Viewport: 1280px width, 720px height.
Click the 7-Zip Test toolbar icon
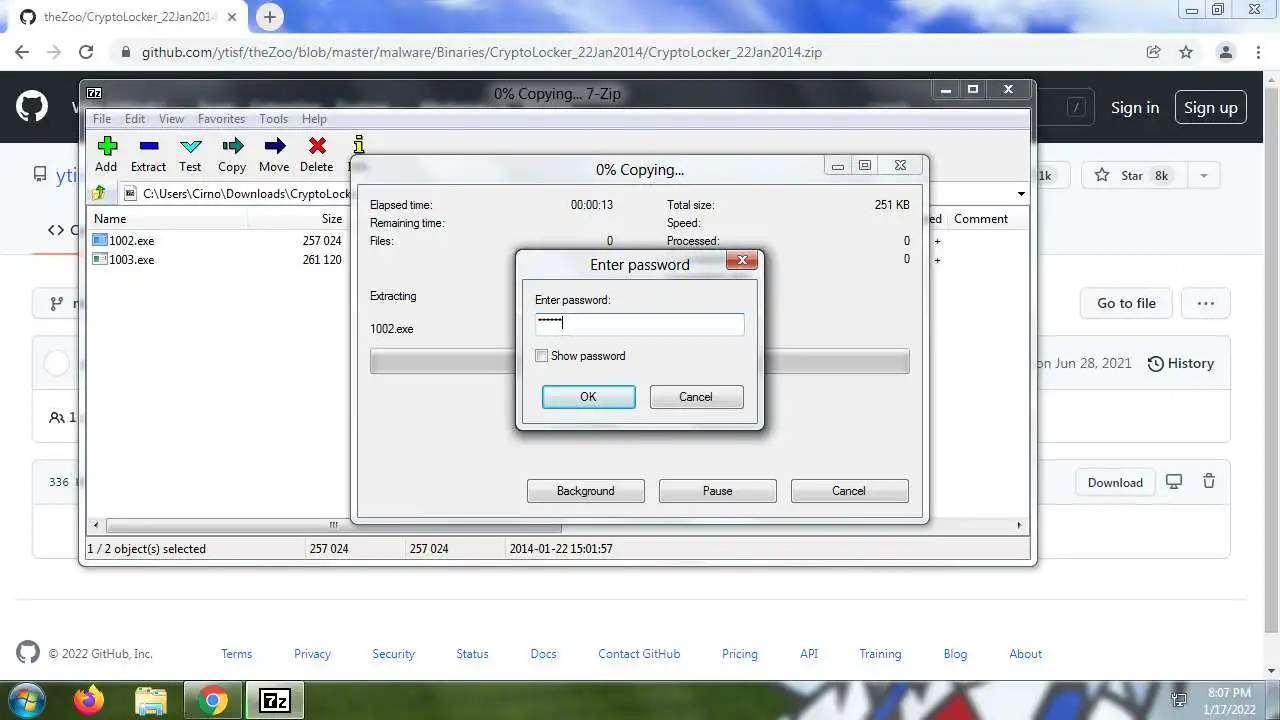pyautogui.click(x=190, y=147)
